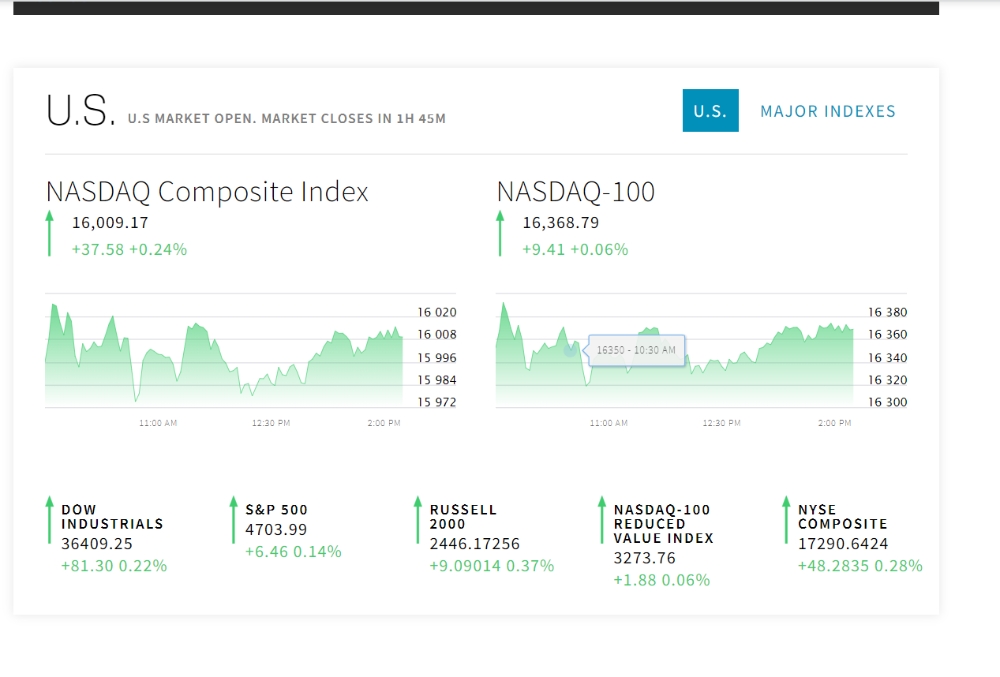The height and width of the screenshot is (677, 1000).
Task: Click the 11:00 AM label under NASDAQ-100 chart
Action: [x=608, y=423]
